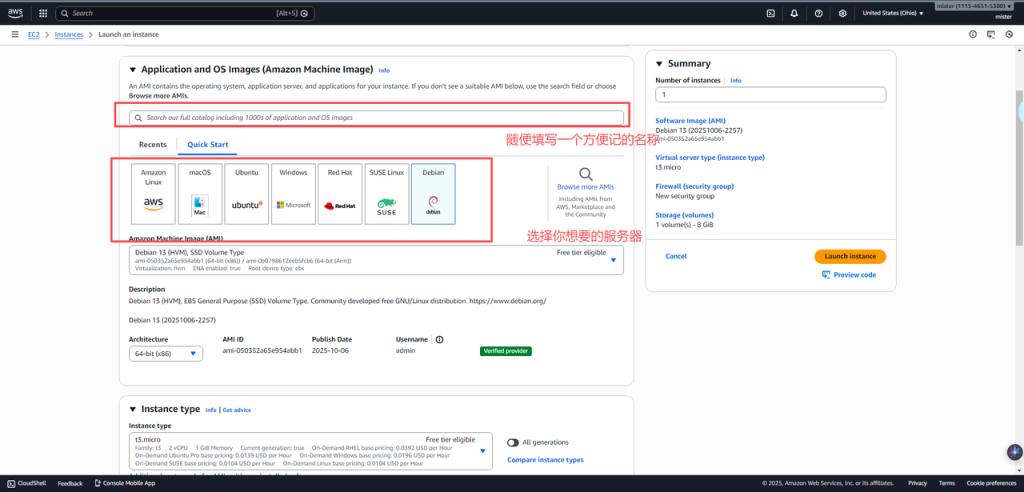This screenshot has width=1024, height=492.
Task: Click Cancel in the Summary panel
Action: click(676, 256)
